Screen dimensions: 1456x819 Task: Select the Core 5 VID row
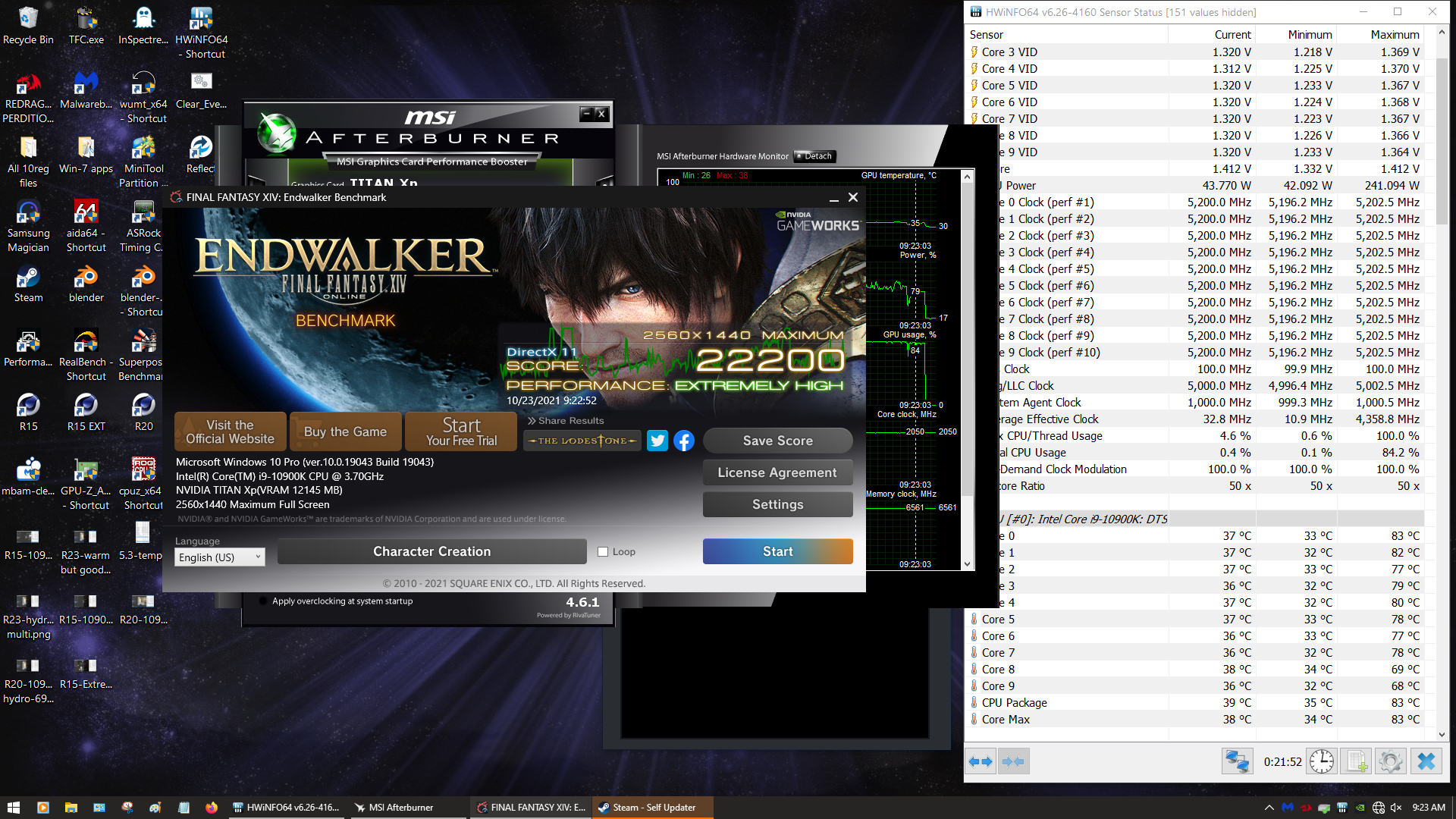tap(1194, 86)
